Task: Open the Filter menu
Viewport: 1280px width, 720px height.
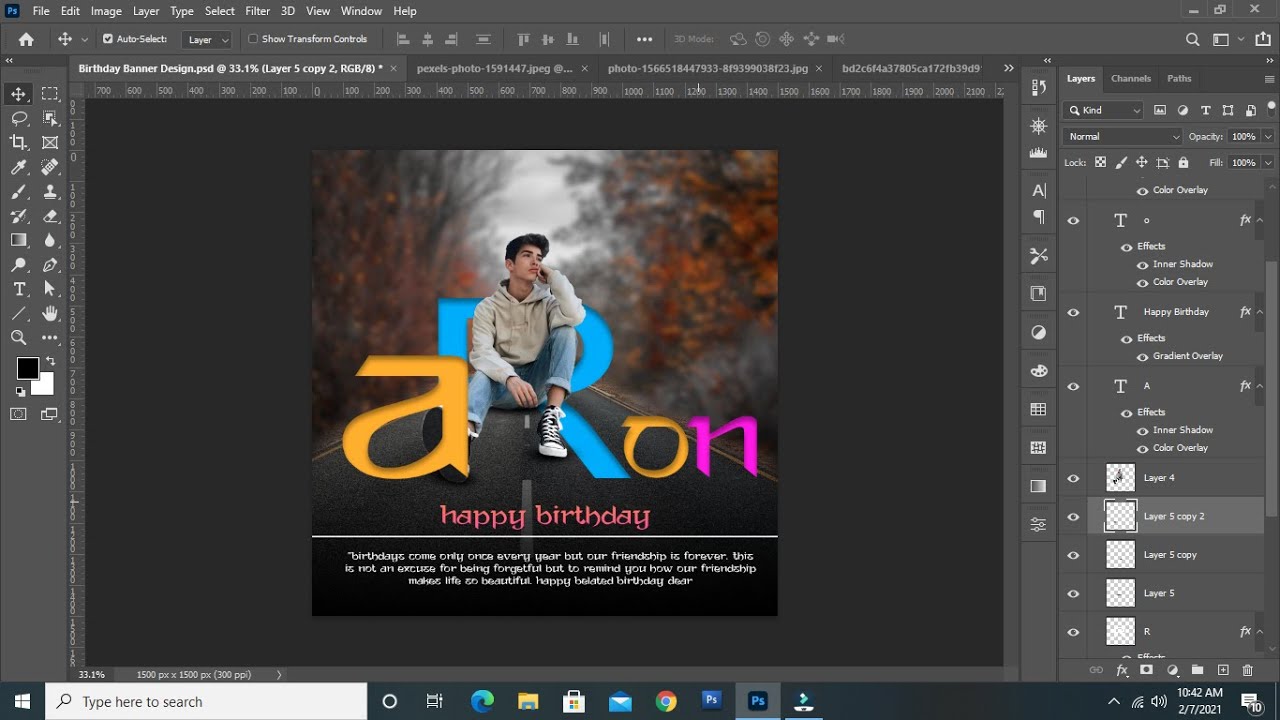Action: point(258,11)
